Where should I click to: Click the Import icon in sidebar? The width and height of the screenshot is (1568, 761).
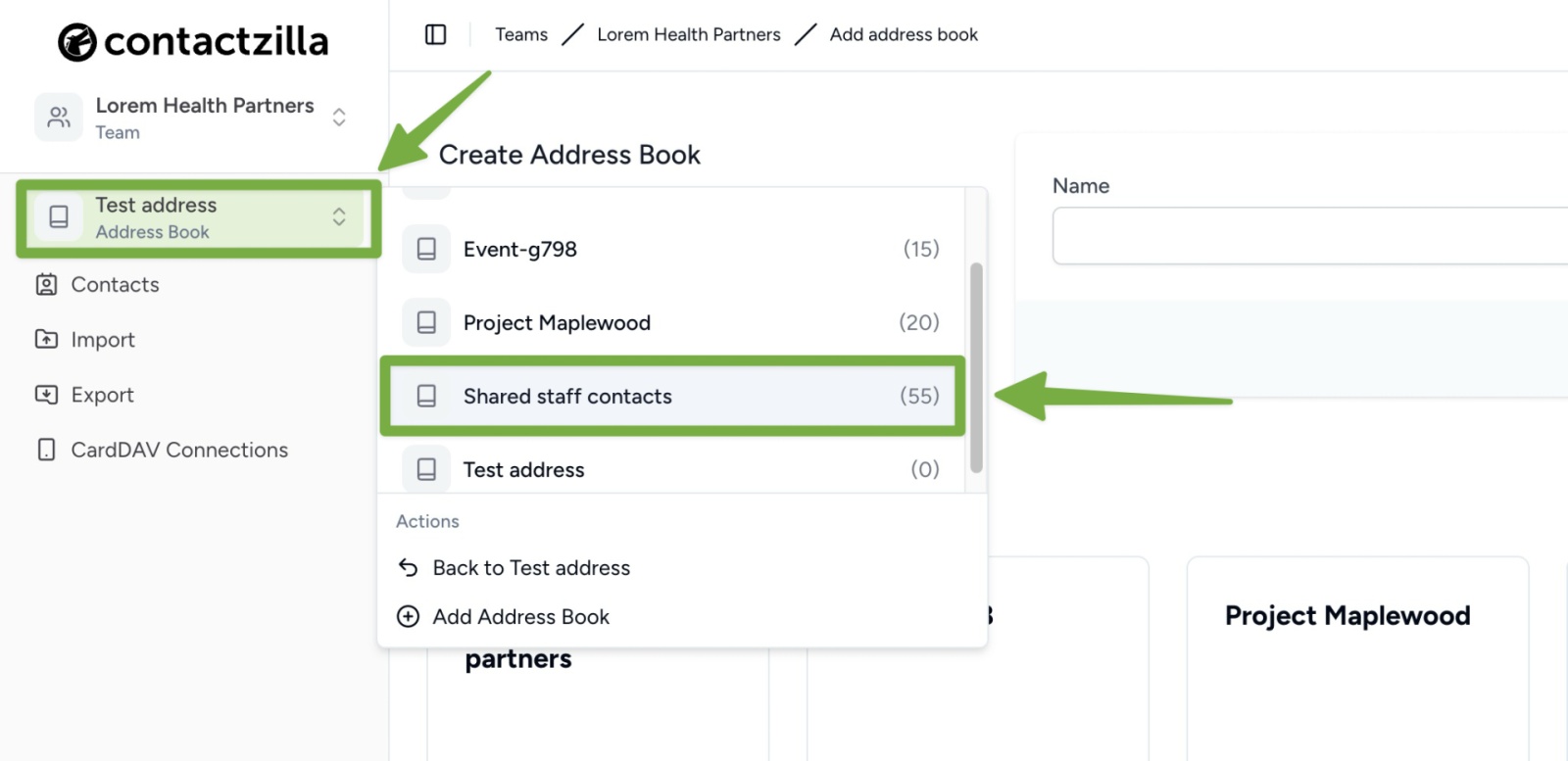click(x=46, y=339)
